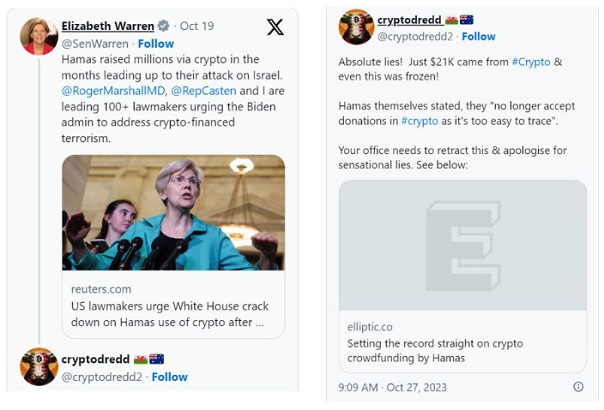Open the Elizabeth Warren name link
The height and width of the screenshot is (410, 604).
pyautogui.click(x=108, y=26)
